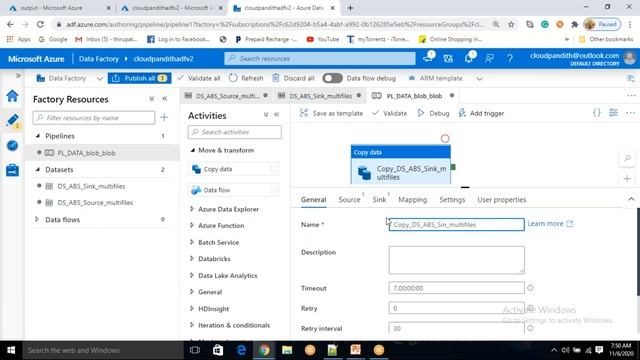Screen dimensions: 640x360
Task: Open File Explorer from taskbar
Action: [287, 350]
